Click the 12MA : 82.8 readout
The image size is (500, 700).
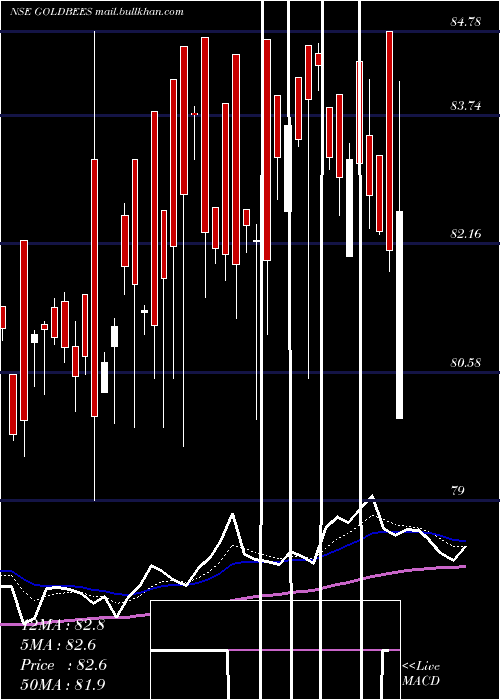point(63,625)
